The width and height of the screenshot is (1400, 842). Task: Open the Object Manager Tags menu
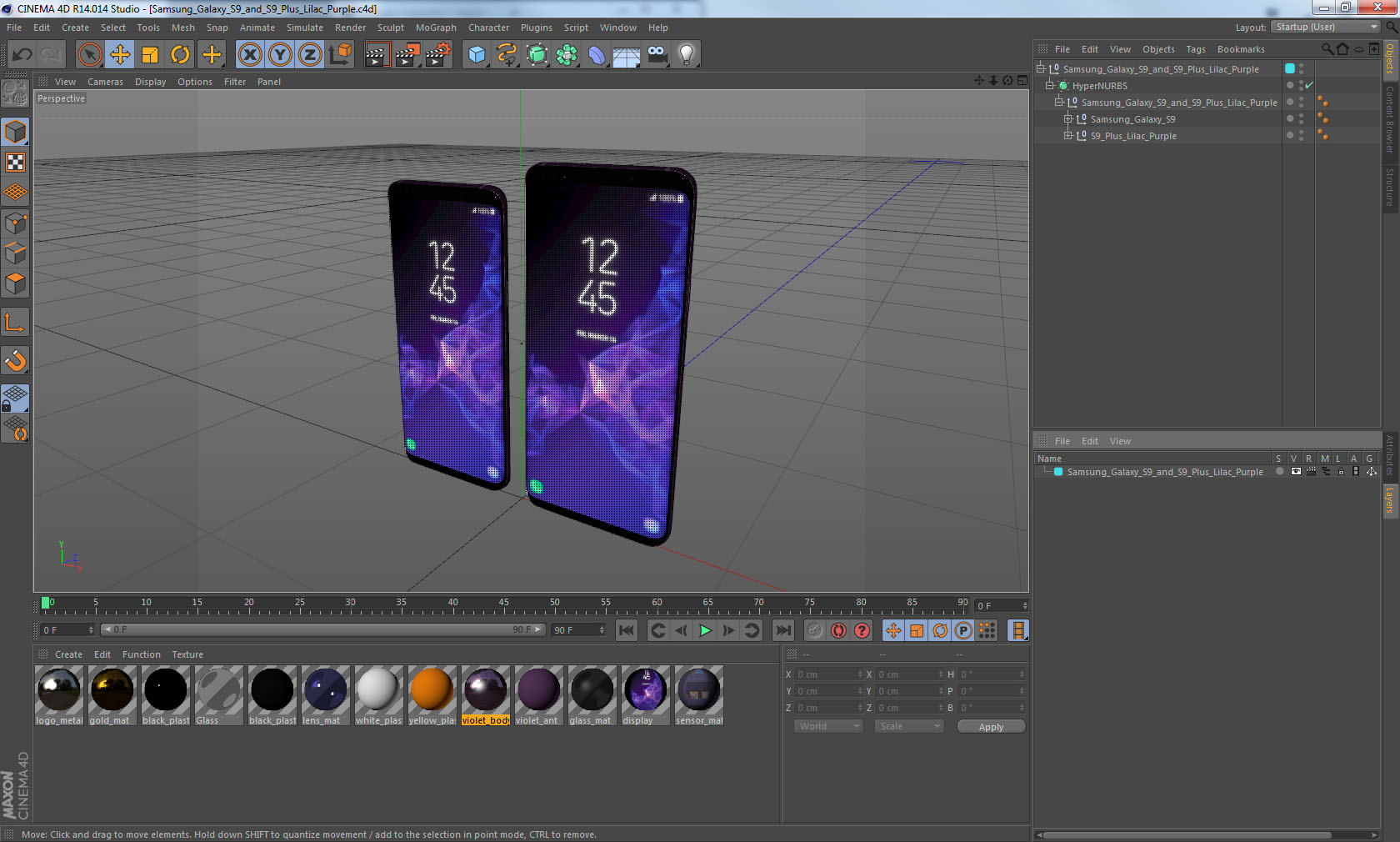(x=1196, y=49)
